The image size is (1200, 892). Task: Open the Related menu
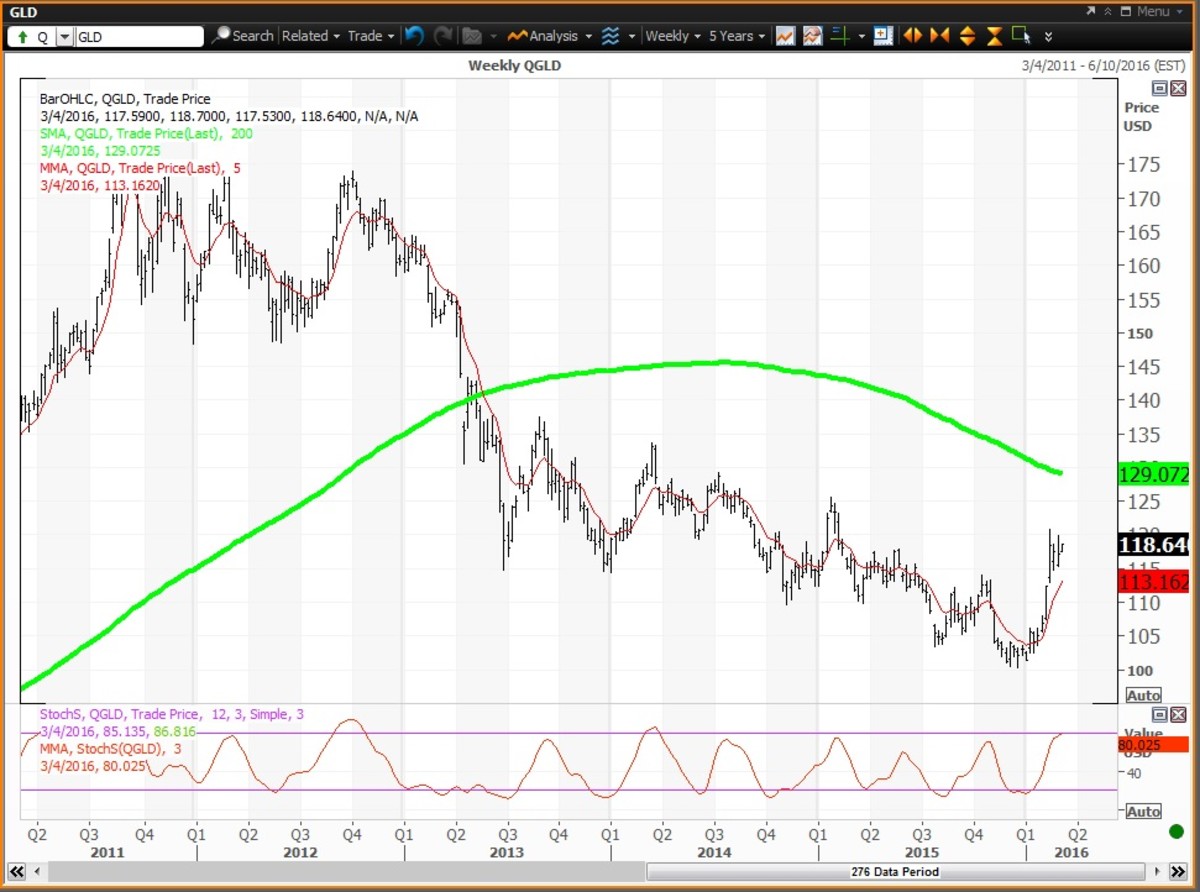coord(310,36)
